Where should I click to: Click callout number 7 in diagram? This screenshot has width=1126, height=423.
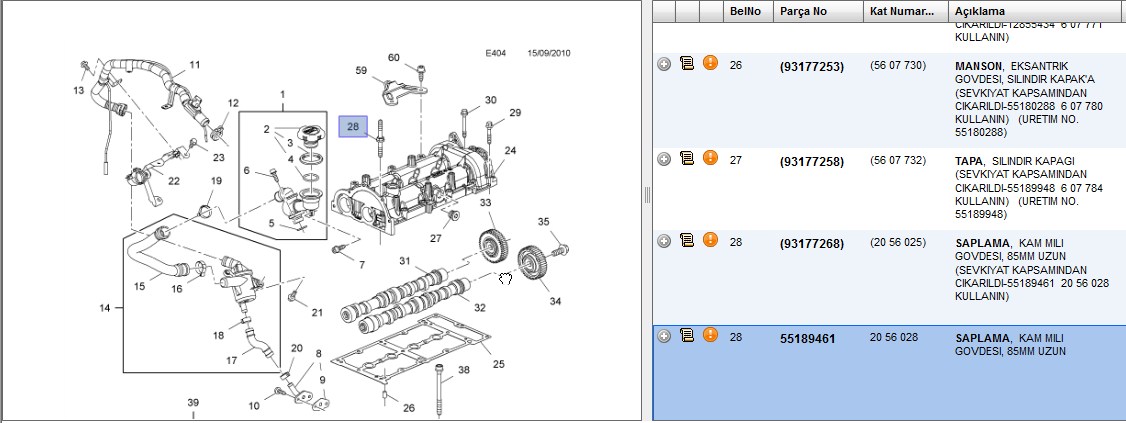(x=361, y=265)
